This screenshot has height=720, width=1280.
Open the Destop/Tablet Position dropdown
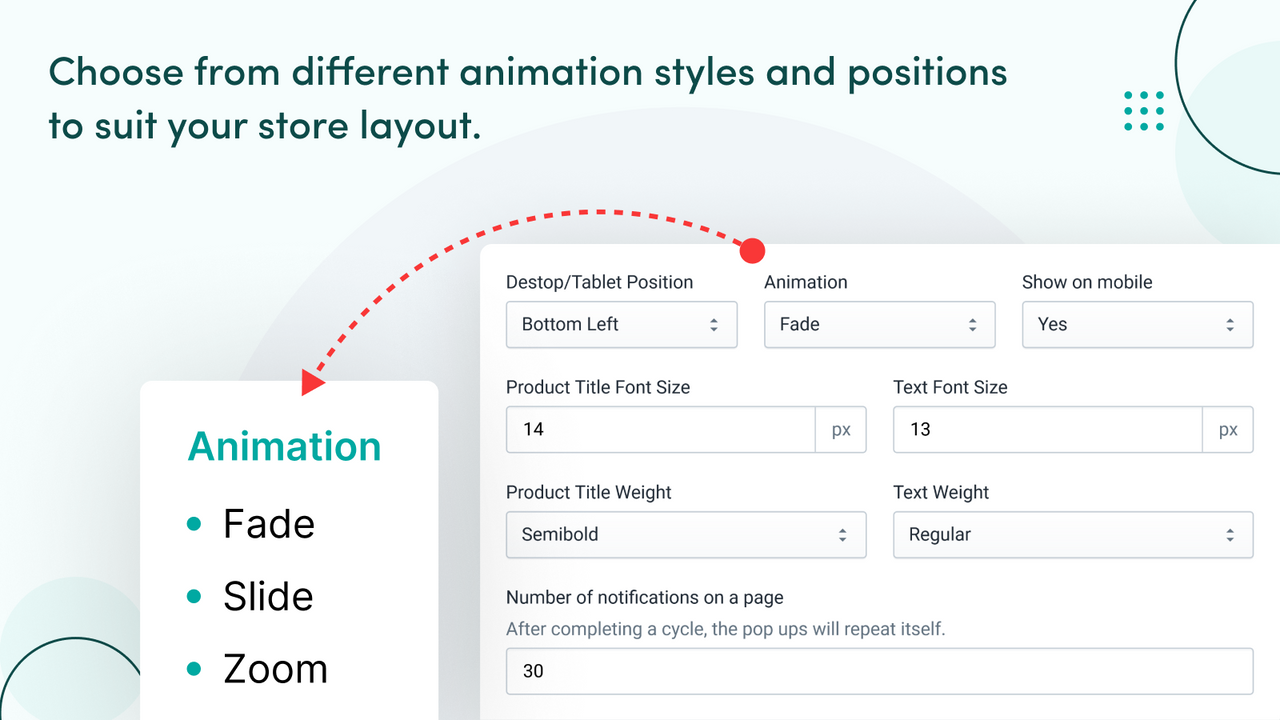point(620,324)
